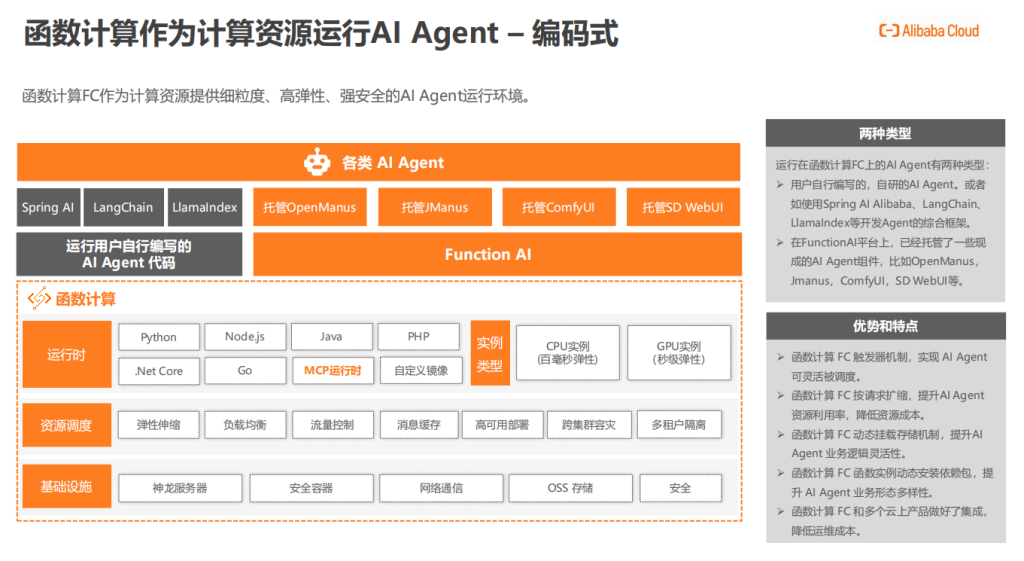The width and height of the screenshot is (1024, 561).
Task: Click the 资源调度 category label
Action: click(x=67, y=425)
